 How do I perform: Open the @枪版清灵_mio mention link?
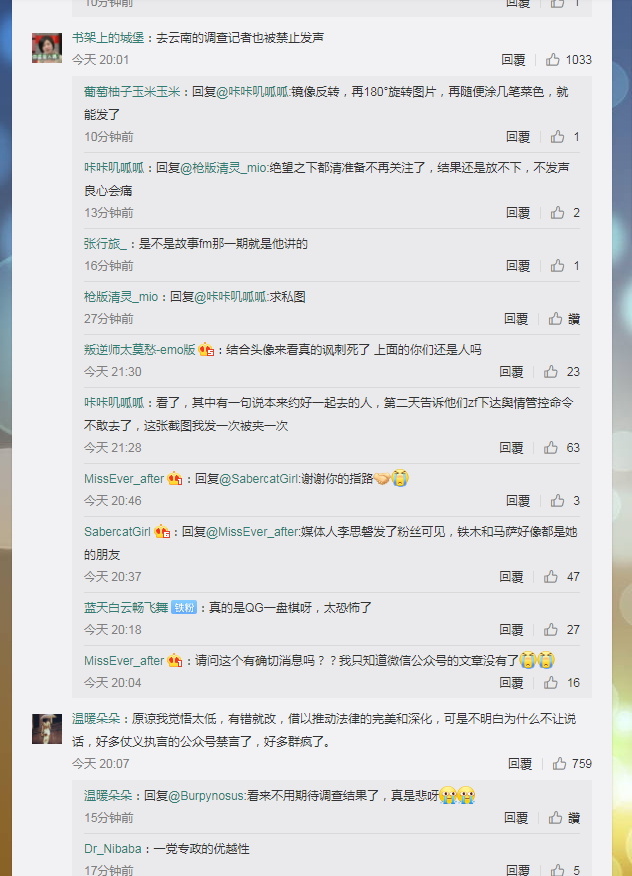(224, 168)
